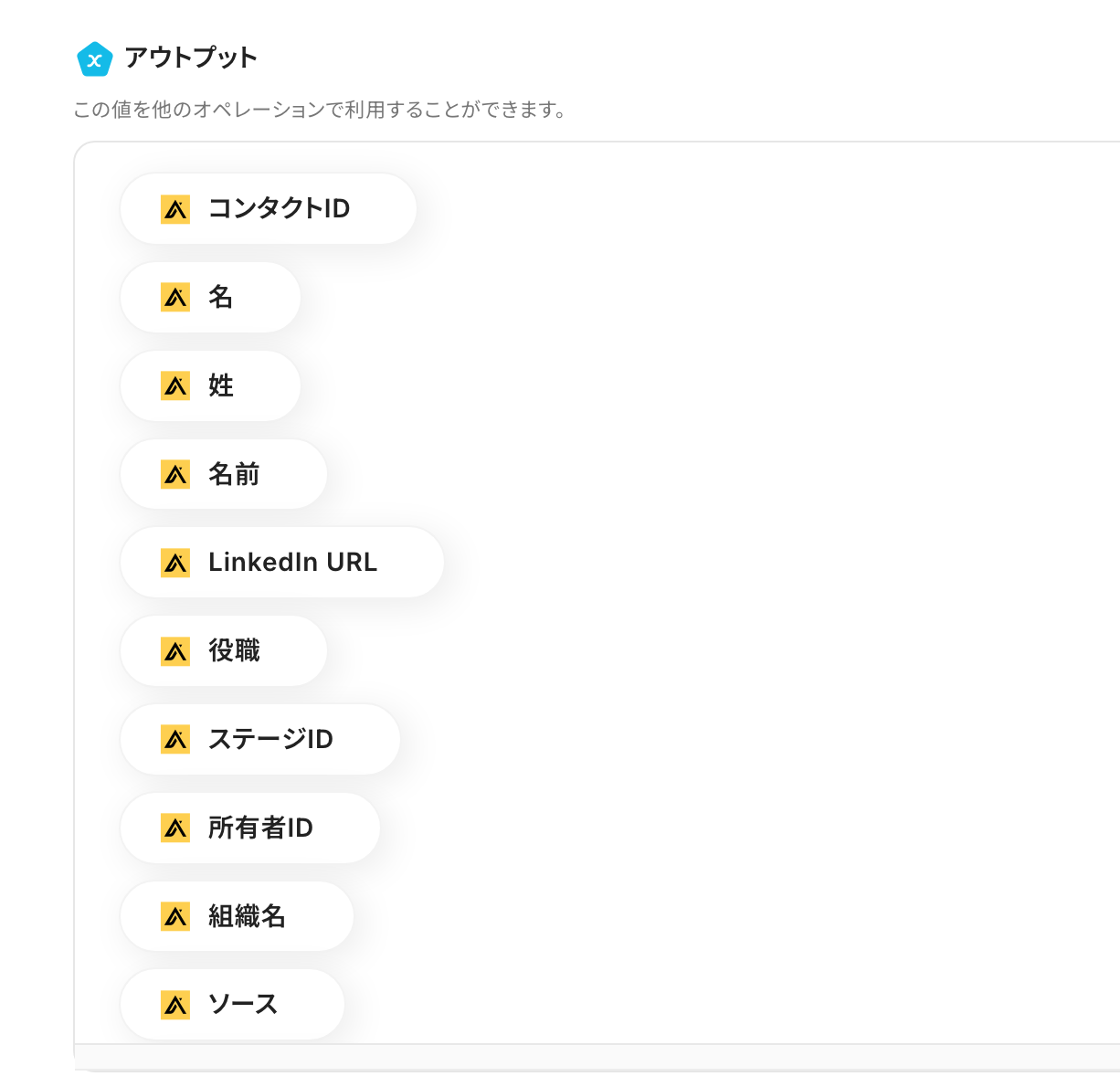This screenshot has height=1087, width=1120.
Task: Click the yellow icon beside 姓
Action: point(175,386)
